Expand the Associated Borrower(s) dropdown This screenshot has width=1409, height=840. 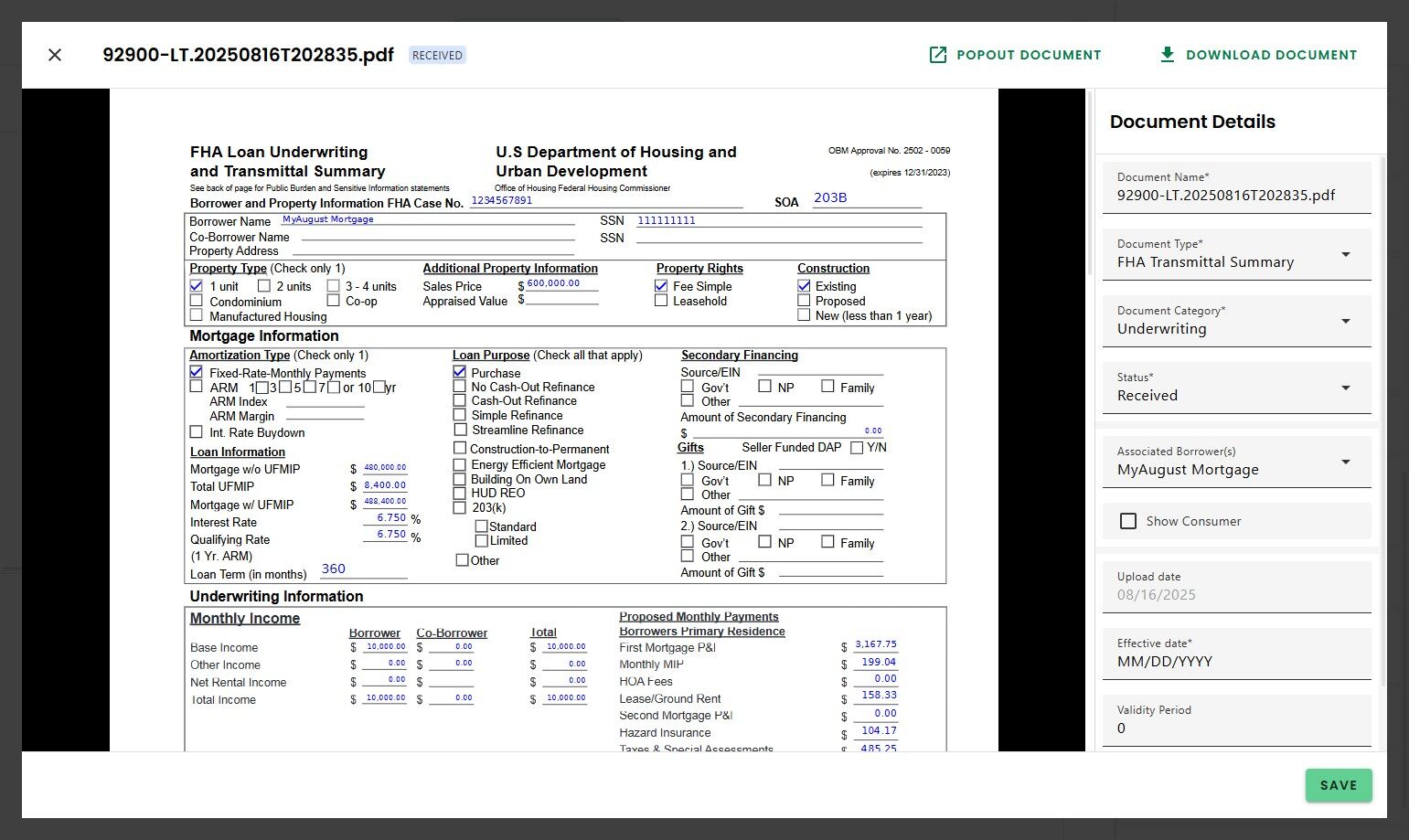pos(1345,462)
